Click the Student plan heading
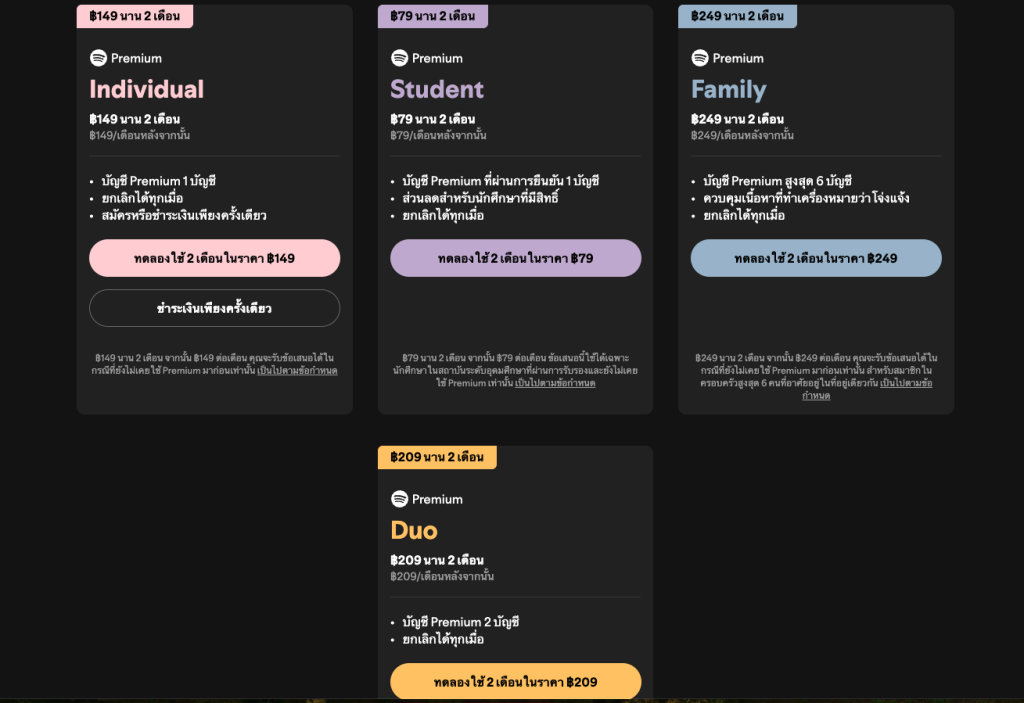The height and width of the screenshot is (703, 1024). tap(437, 90)
